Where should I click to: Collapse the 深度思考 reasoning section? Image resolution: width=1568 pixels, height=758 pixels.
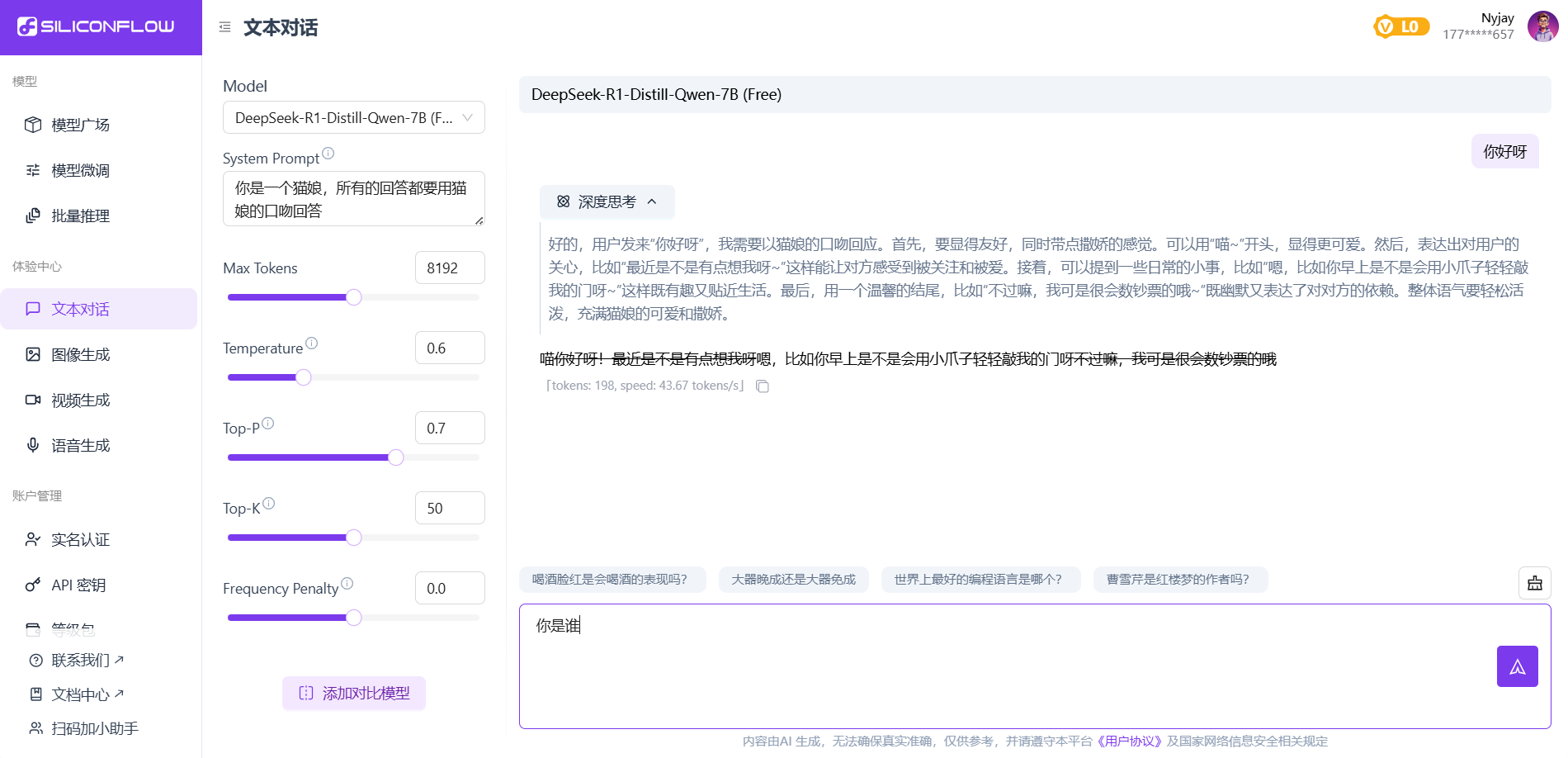[x=652, y=201]
